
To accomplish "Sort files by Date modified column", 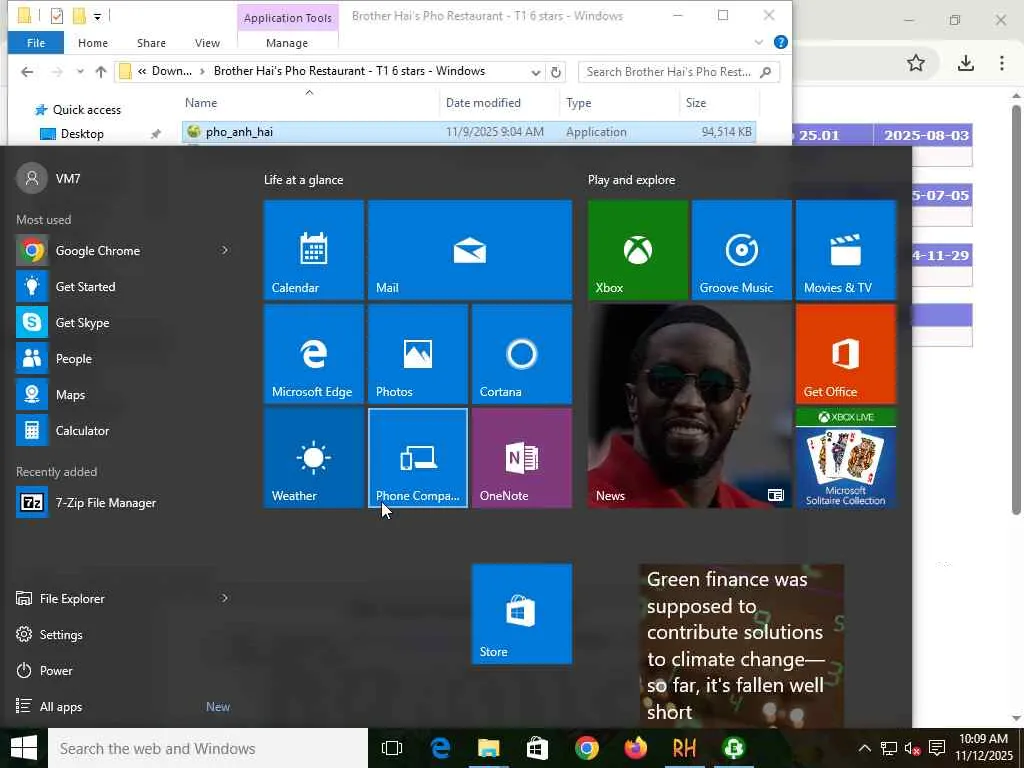I will click(483, 103).
